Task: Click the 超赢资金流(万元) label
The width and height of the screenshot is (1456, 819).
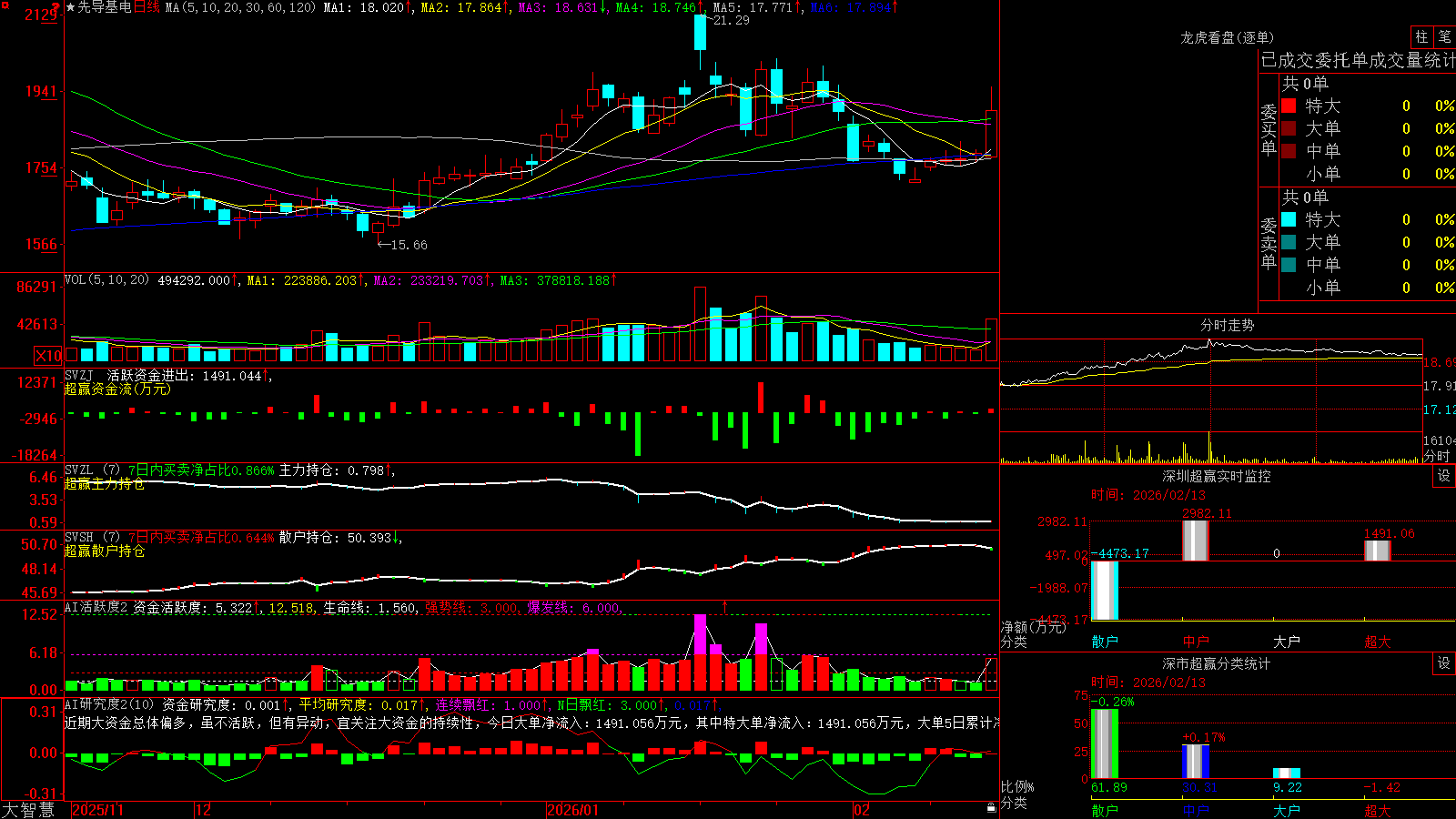Action: tap(117, 389)
